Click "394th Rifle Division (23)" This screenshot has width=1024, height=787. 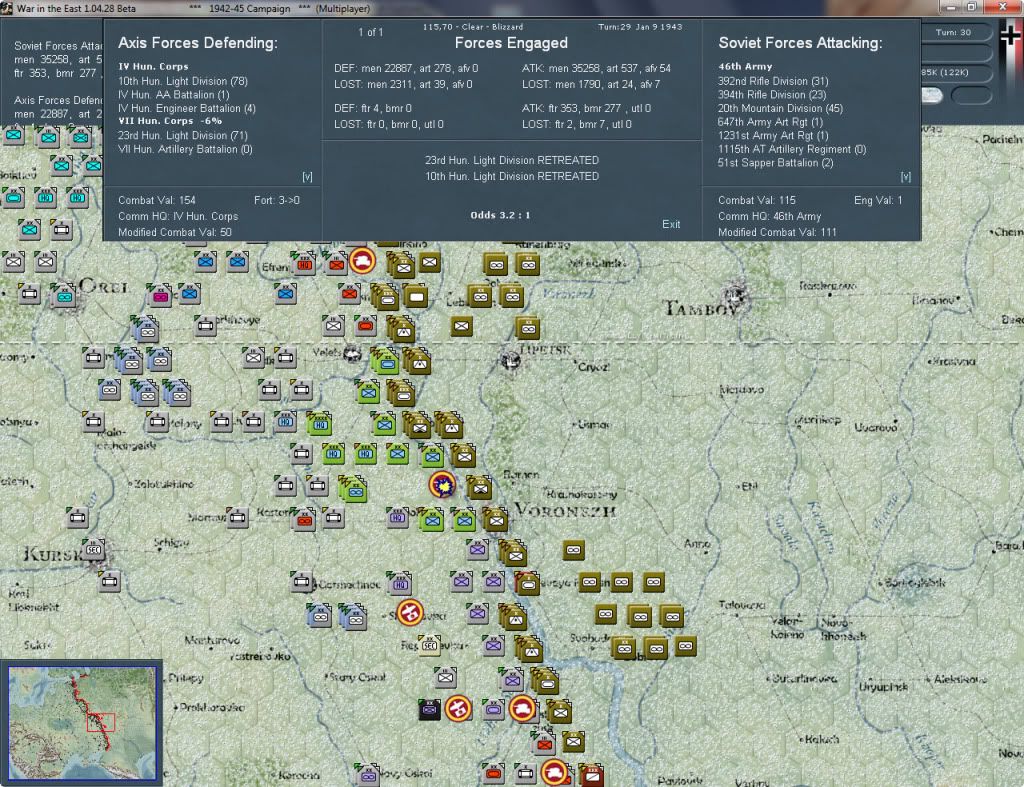[772, 95]
